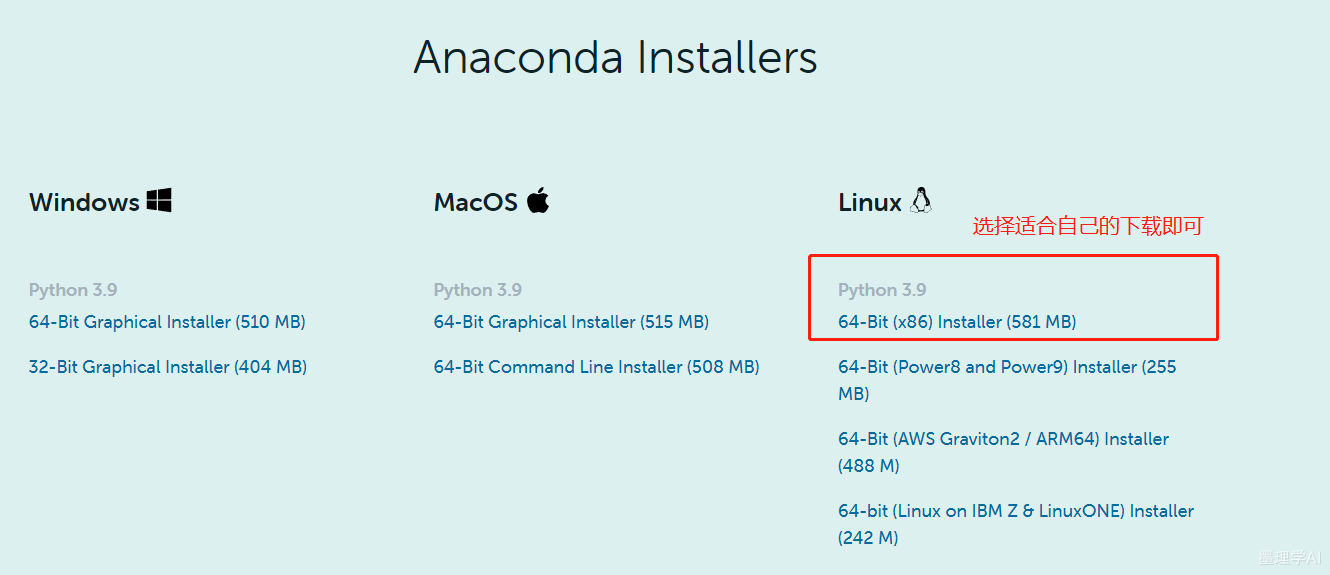Click Python 3.9 label under Windows
The height and width of the screenshot is (575, 1330).
73,290
